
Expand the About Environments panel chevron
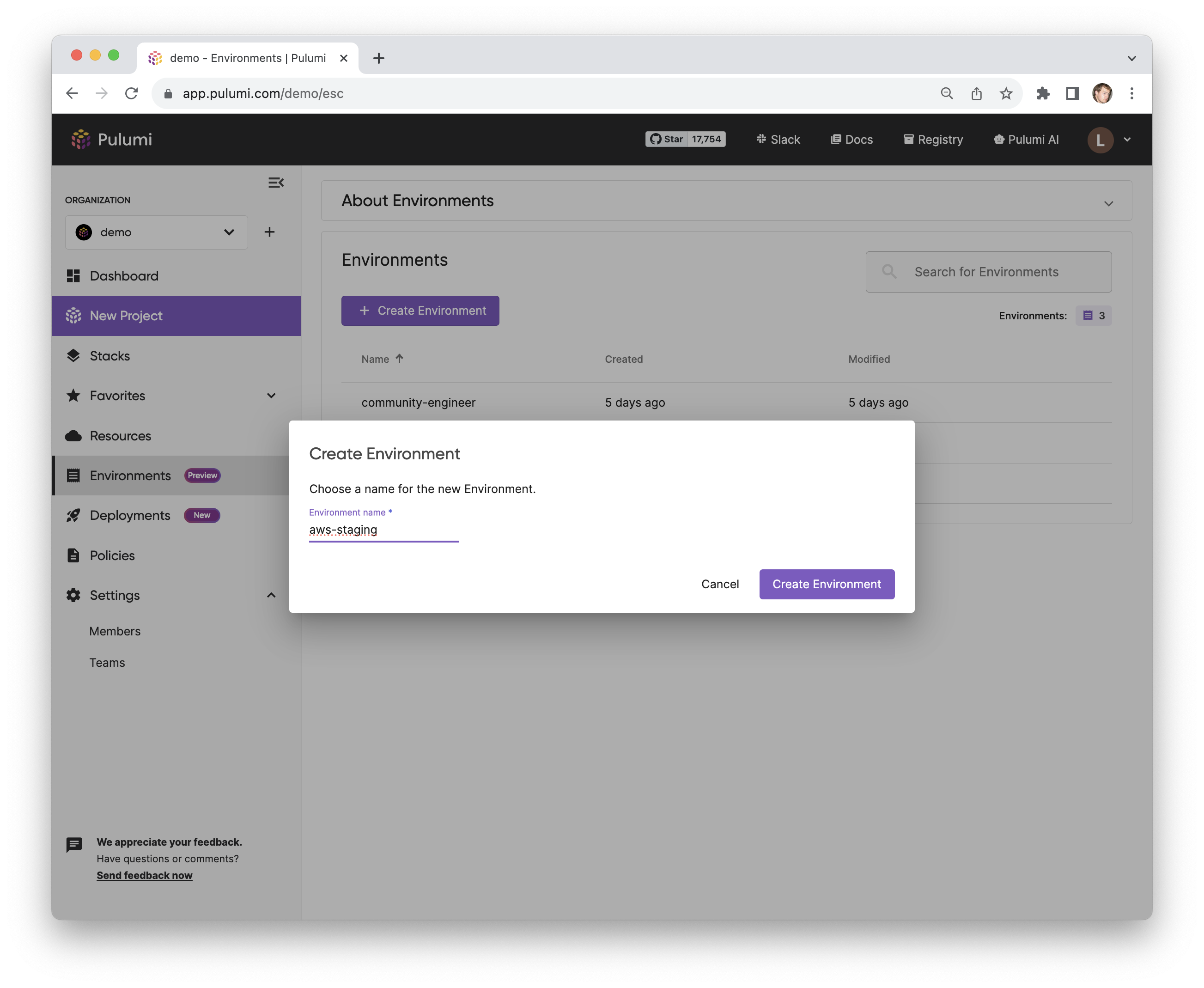[1108, 204]
